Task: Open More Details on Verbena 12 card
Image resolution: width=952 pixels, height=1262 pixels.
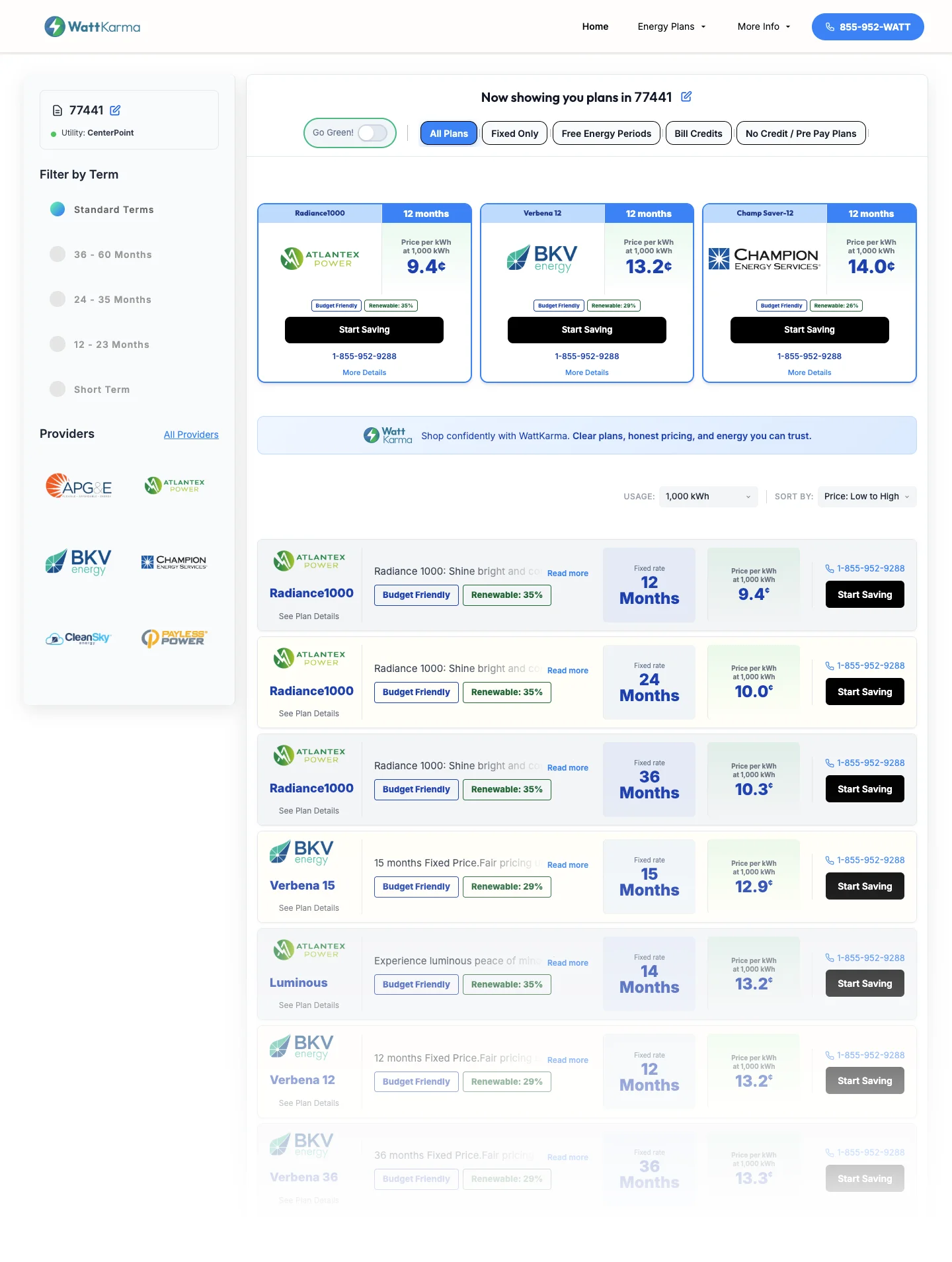Action: [586, 372]
